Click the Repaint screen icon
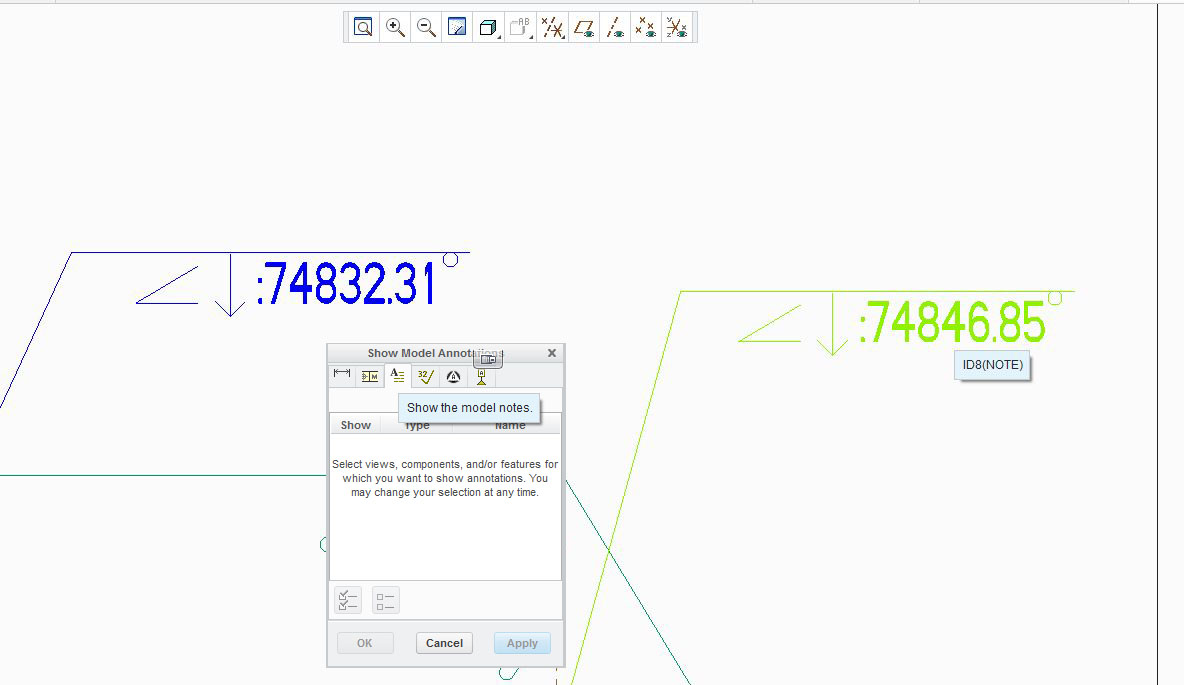Image resolution: width=1184 pixels, height=685 pixels. (458, 28)
